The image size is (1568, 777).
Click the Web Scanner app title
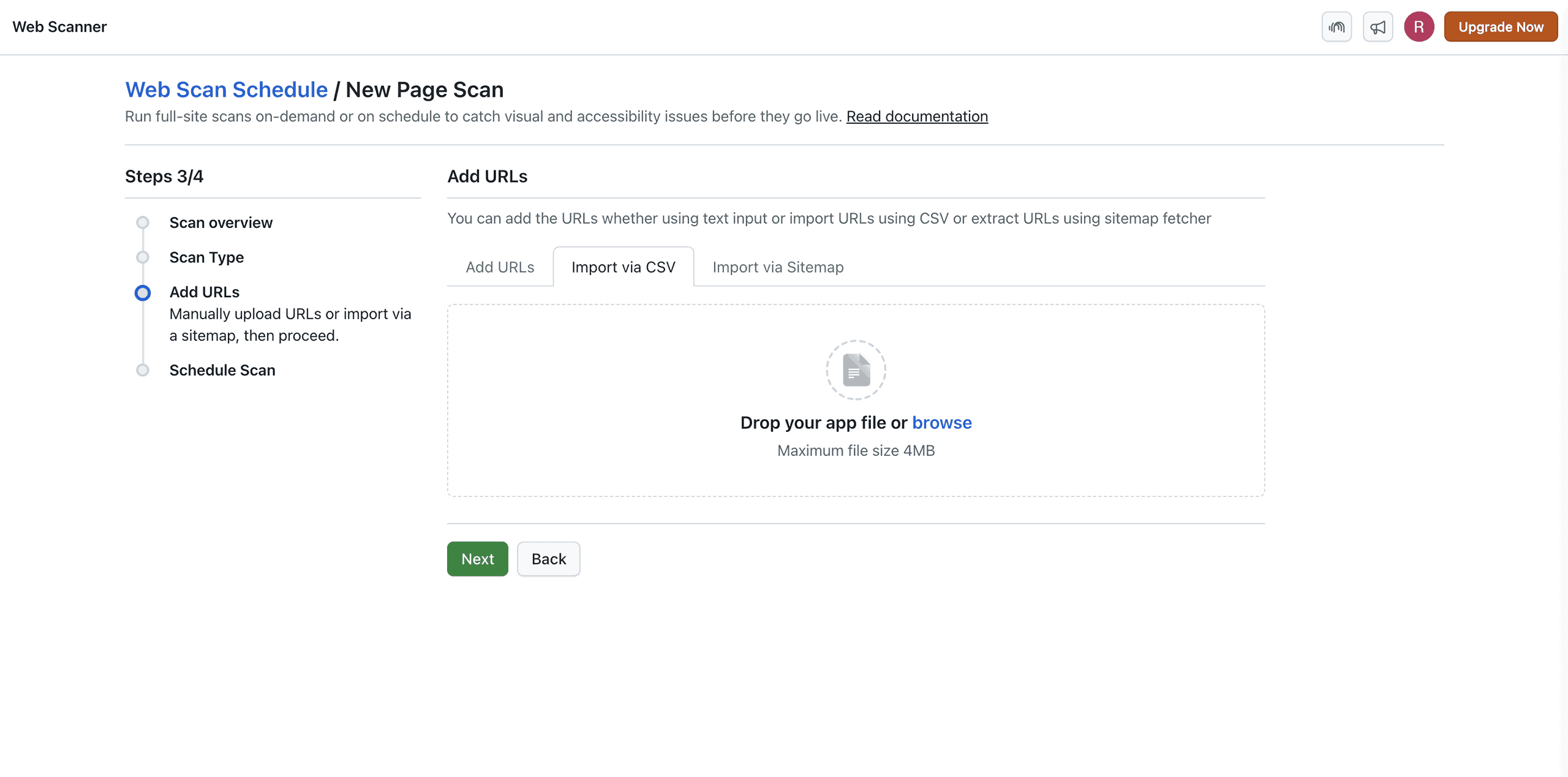pos(59,26)
